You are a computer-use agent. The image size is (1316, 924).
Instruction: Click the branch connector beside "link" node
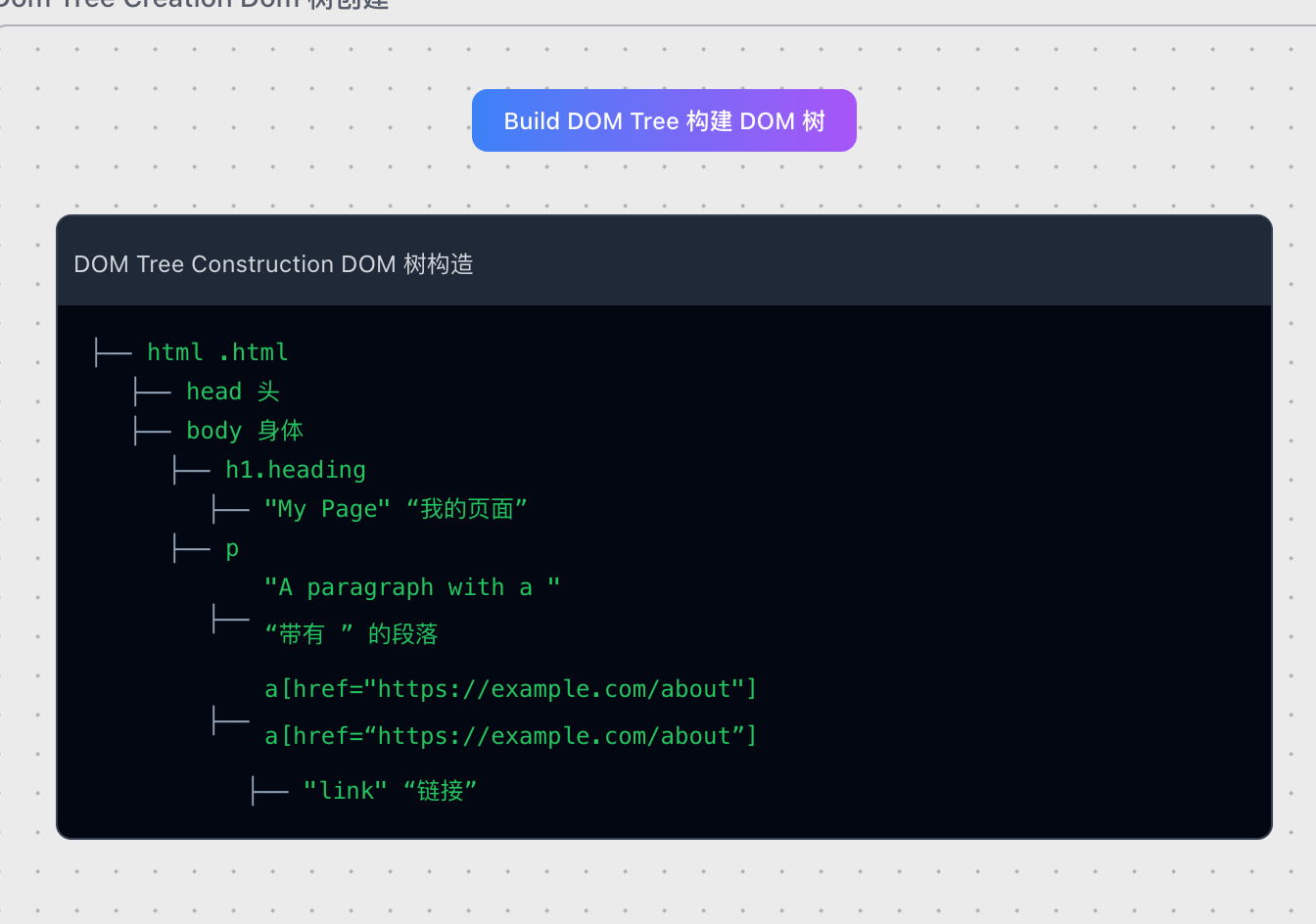pos(269,791)
